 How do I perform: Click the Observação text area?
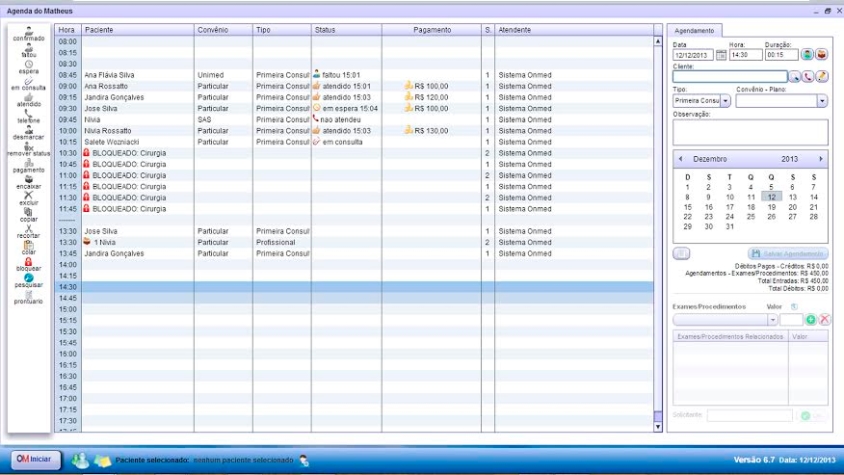(x=750, y=132)
